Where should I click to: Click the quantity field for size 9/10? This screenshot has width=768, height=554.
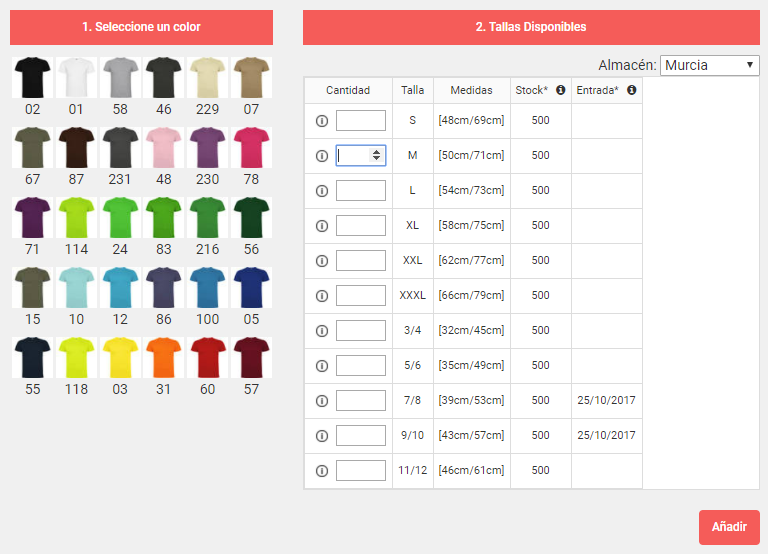pos(360,436)
